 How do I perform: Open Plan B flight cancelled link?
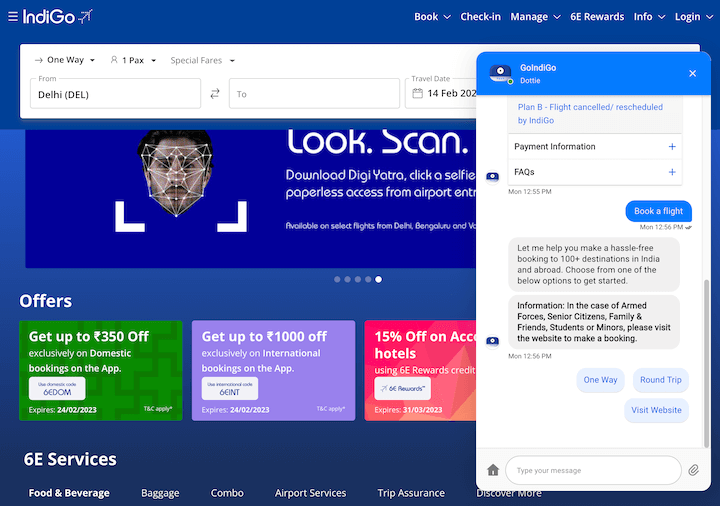pyautogui.click(x=590, y=113)
